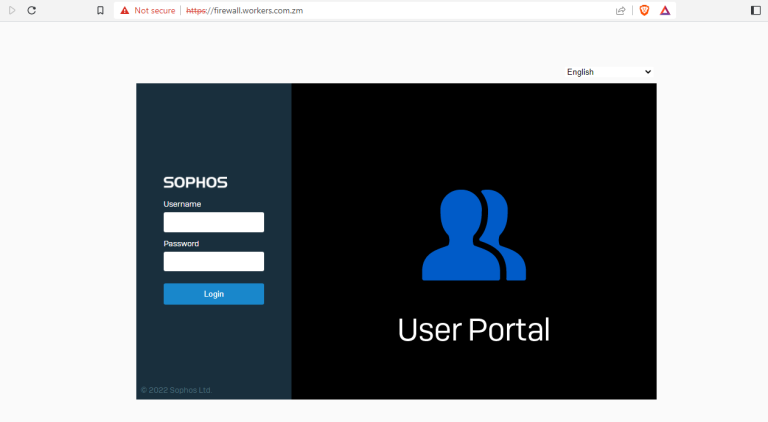Image resolution: width=768 pixels, height=422 pixels.
Task: Click the blue Login button
Action: tap(214, 294)
